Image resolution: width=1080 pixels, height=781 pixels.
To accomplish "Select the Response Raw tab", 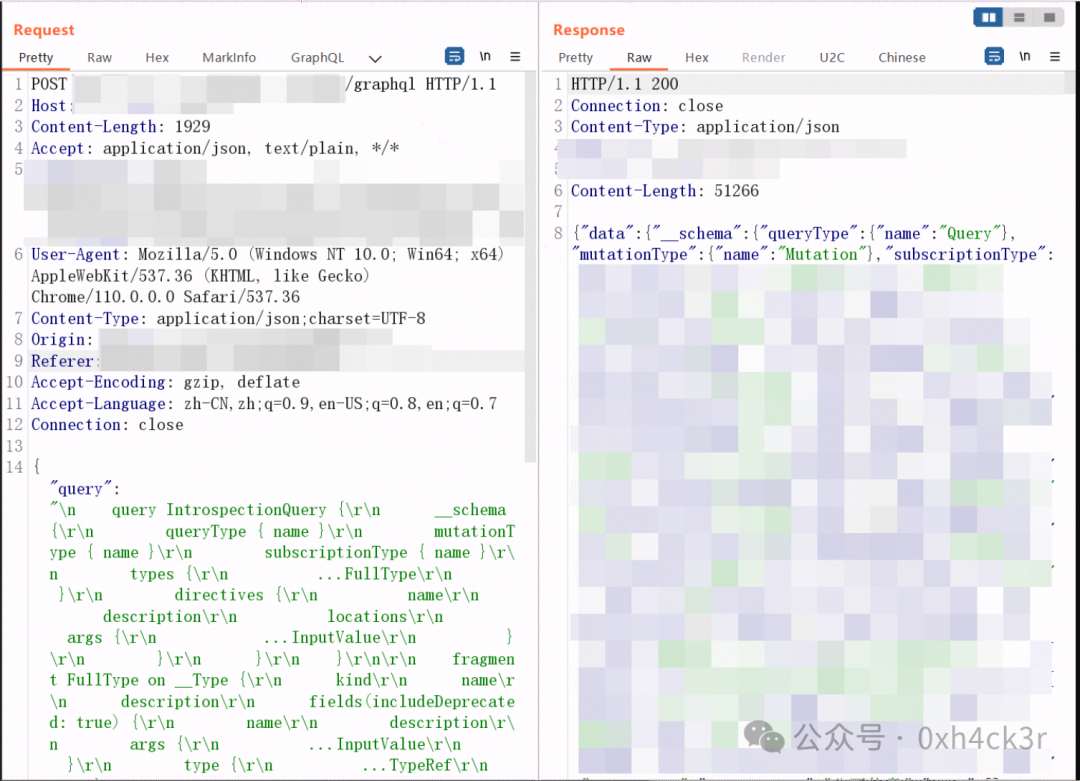I will point(639,58).
